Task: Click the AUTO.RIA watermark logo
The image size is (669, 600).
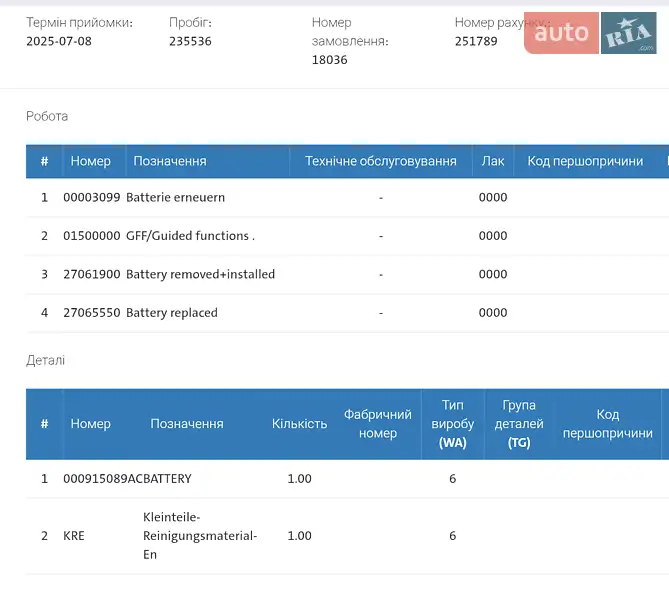Action: click(590, 33)
